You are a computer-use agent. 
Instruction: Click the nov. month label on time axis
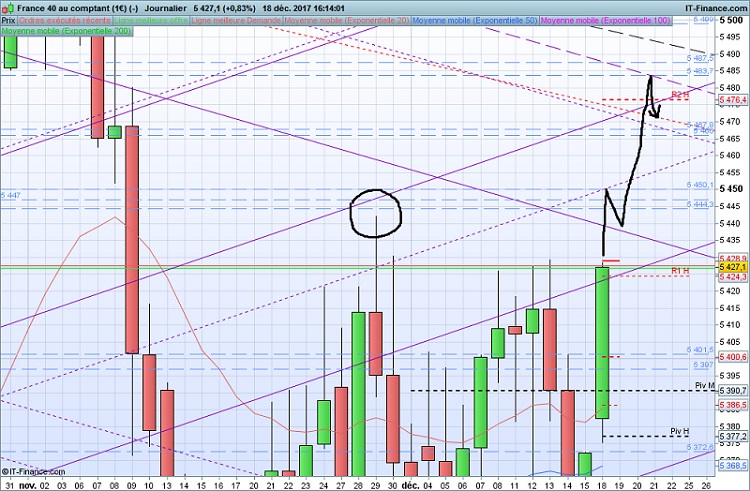coord(27,485)
